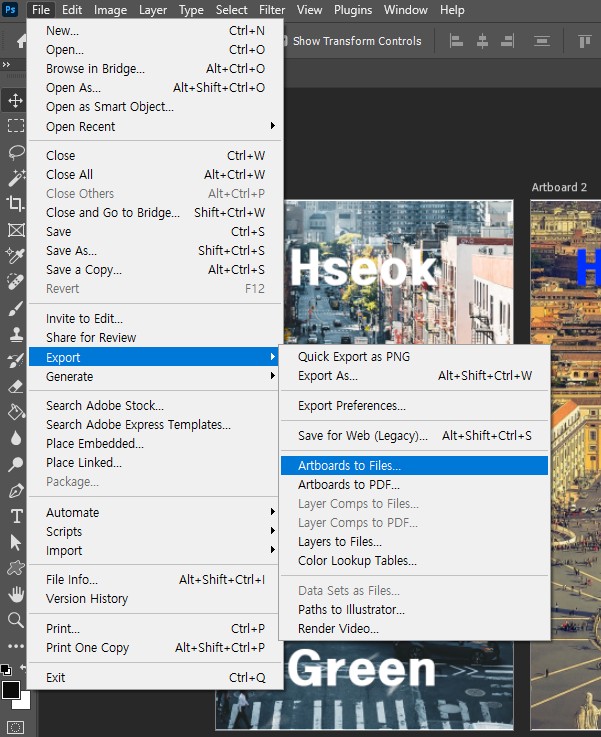The height and width of the screenshot is (737, 601).
Task: Choose Place Embedded
Action: click(x=154, y=443)
